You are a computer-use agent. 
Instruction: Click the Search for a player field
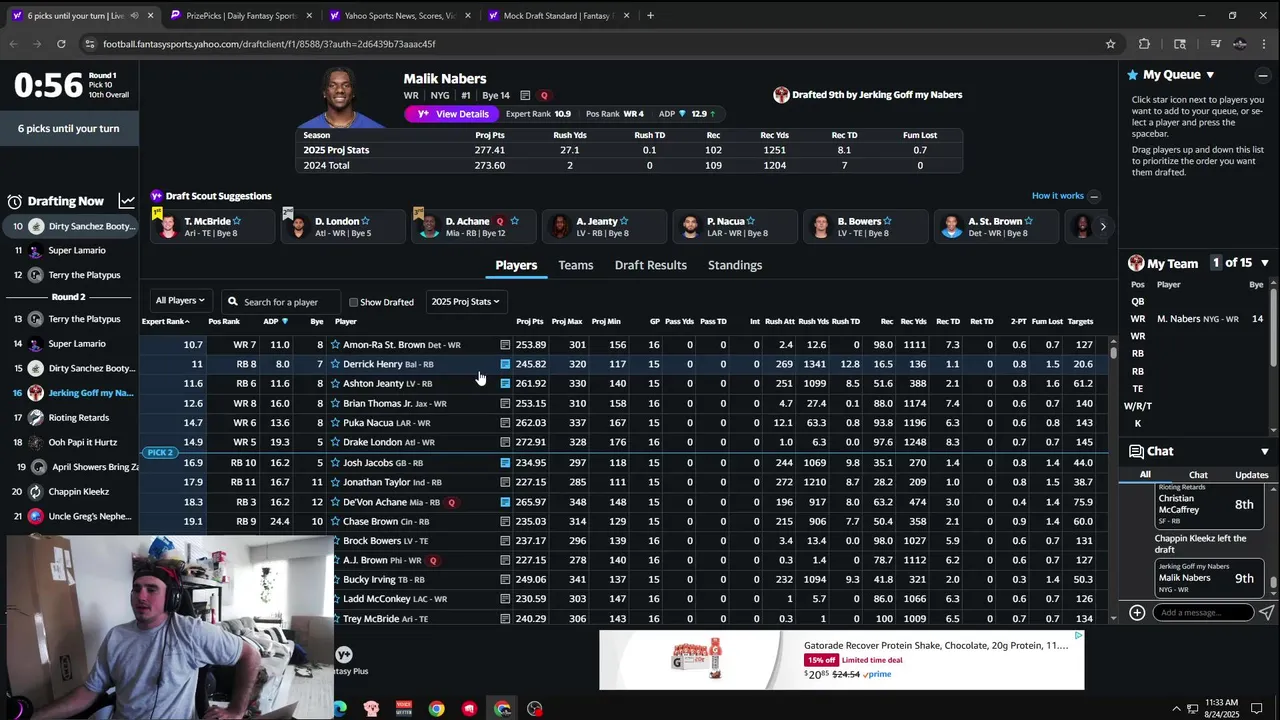280,302
